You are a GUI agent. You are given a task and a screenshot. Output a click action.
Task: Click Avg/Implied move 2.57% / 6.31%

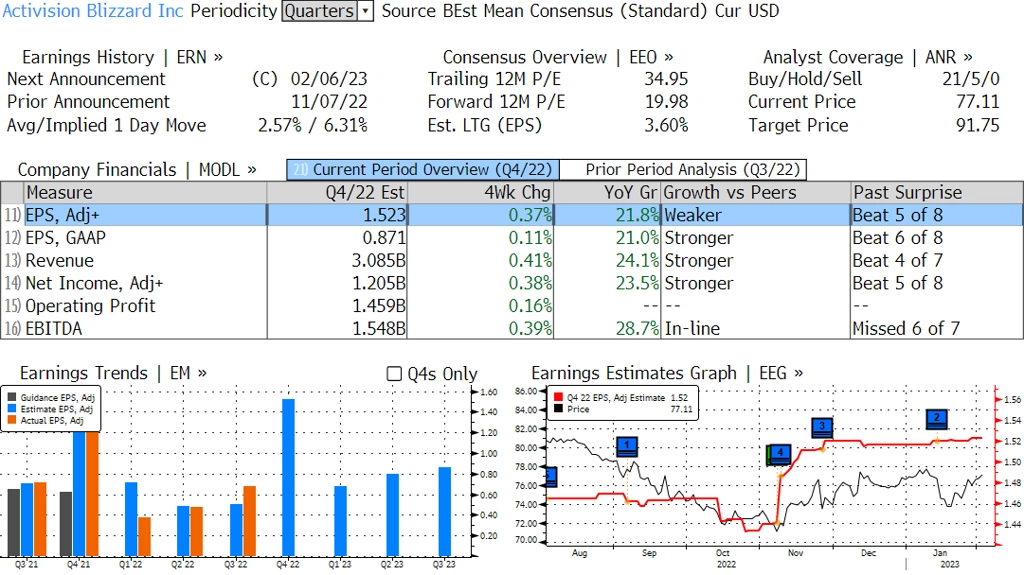[313, 125]
